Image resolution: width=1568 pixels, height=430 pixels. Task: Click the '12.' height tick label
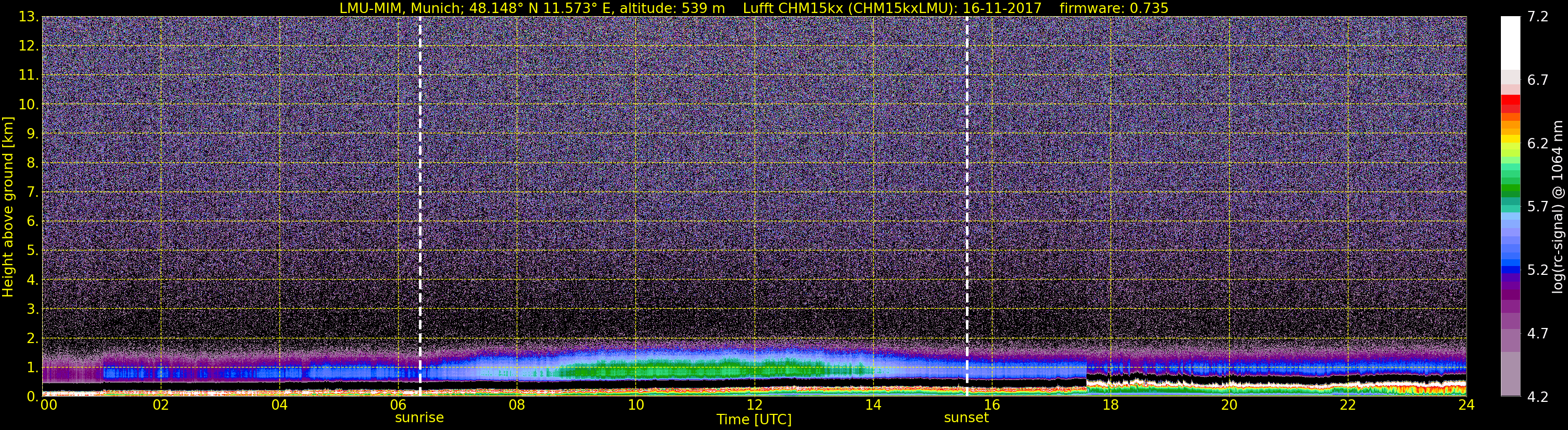click(x=29, y=46)
